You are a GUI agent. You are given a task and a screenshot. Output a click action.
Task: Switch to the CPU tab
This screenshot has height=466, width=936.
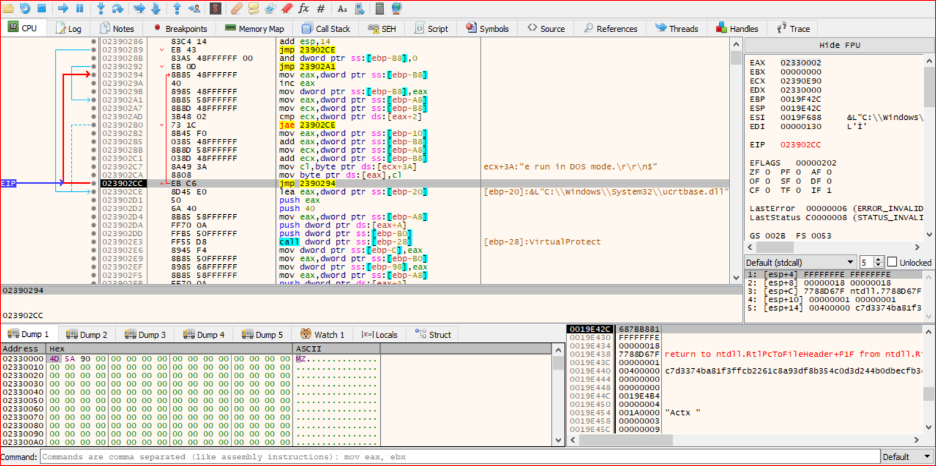coord(23,28)
